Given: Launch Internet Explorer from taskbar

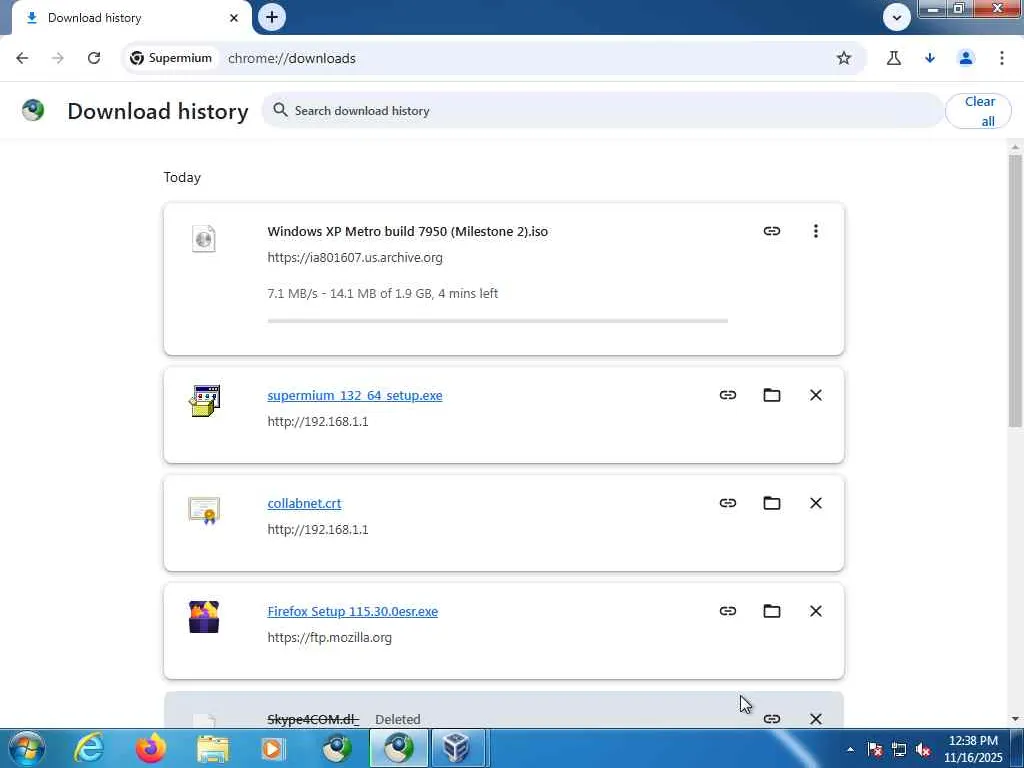Looking at the screenshot, I should tap(88, 748).
